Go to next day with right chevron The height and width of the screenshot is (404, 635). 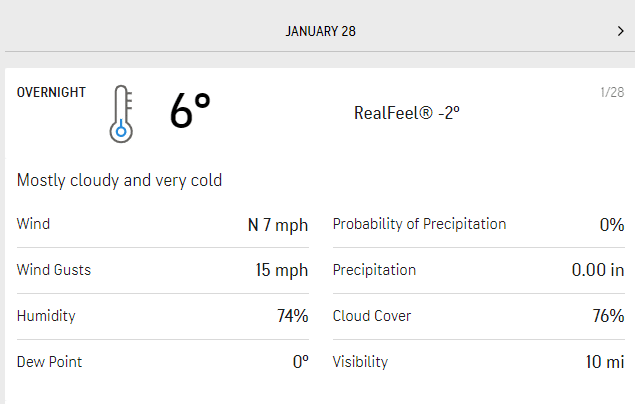coord(620,31)
